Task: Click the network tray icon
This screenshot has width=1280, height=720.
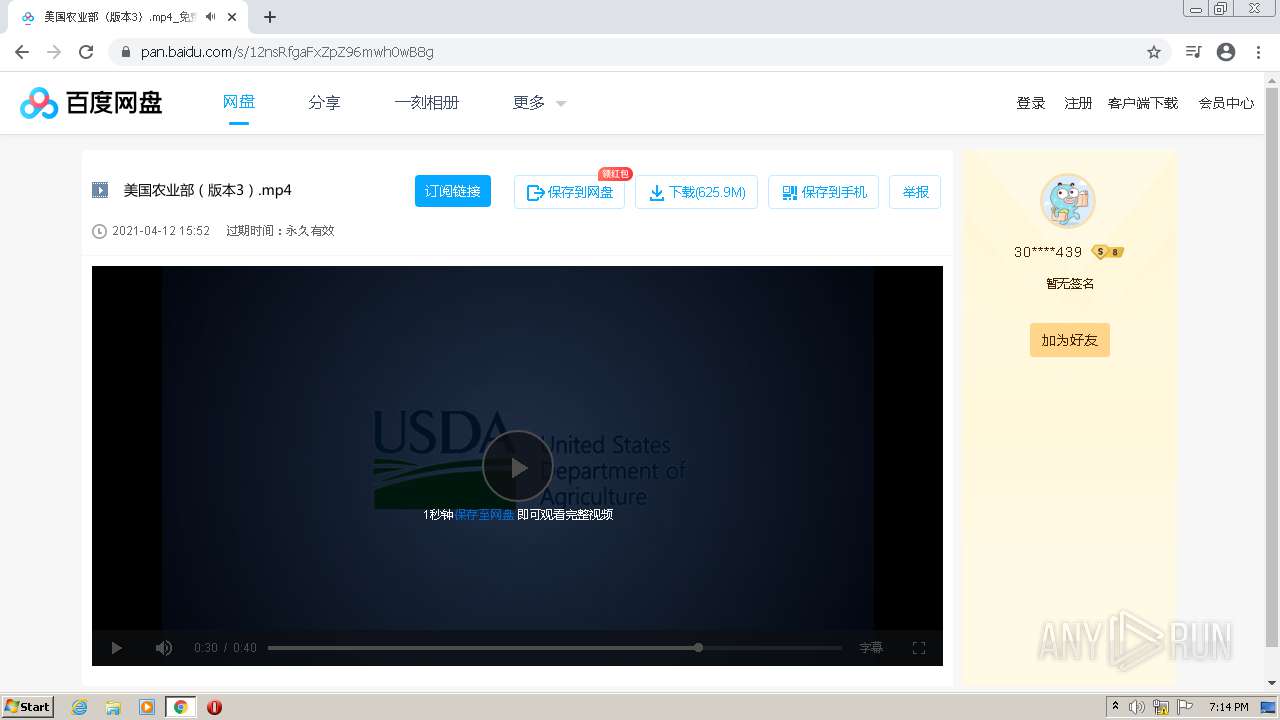Action: [x=1161, y=707]
